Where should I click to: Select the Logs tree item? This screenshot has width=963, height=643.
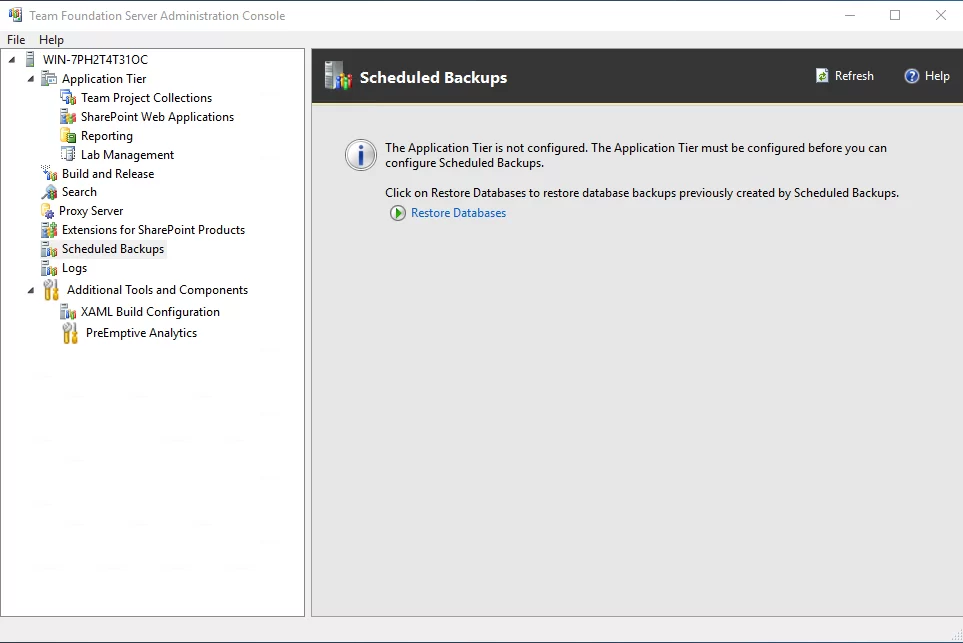[74, 268]
